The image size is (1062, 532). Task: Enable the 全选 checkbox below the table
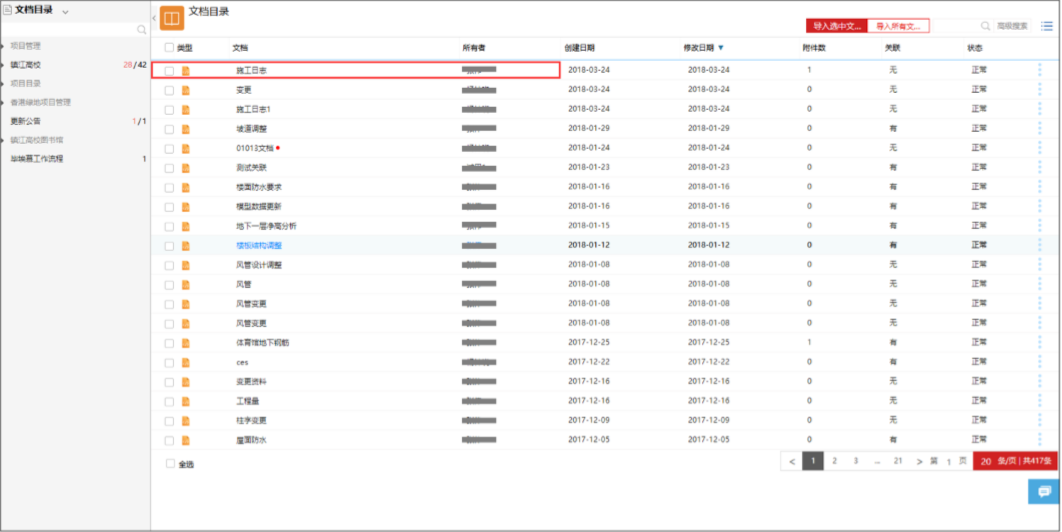tap(171, 464)
